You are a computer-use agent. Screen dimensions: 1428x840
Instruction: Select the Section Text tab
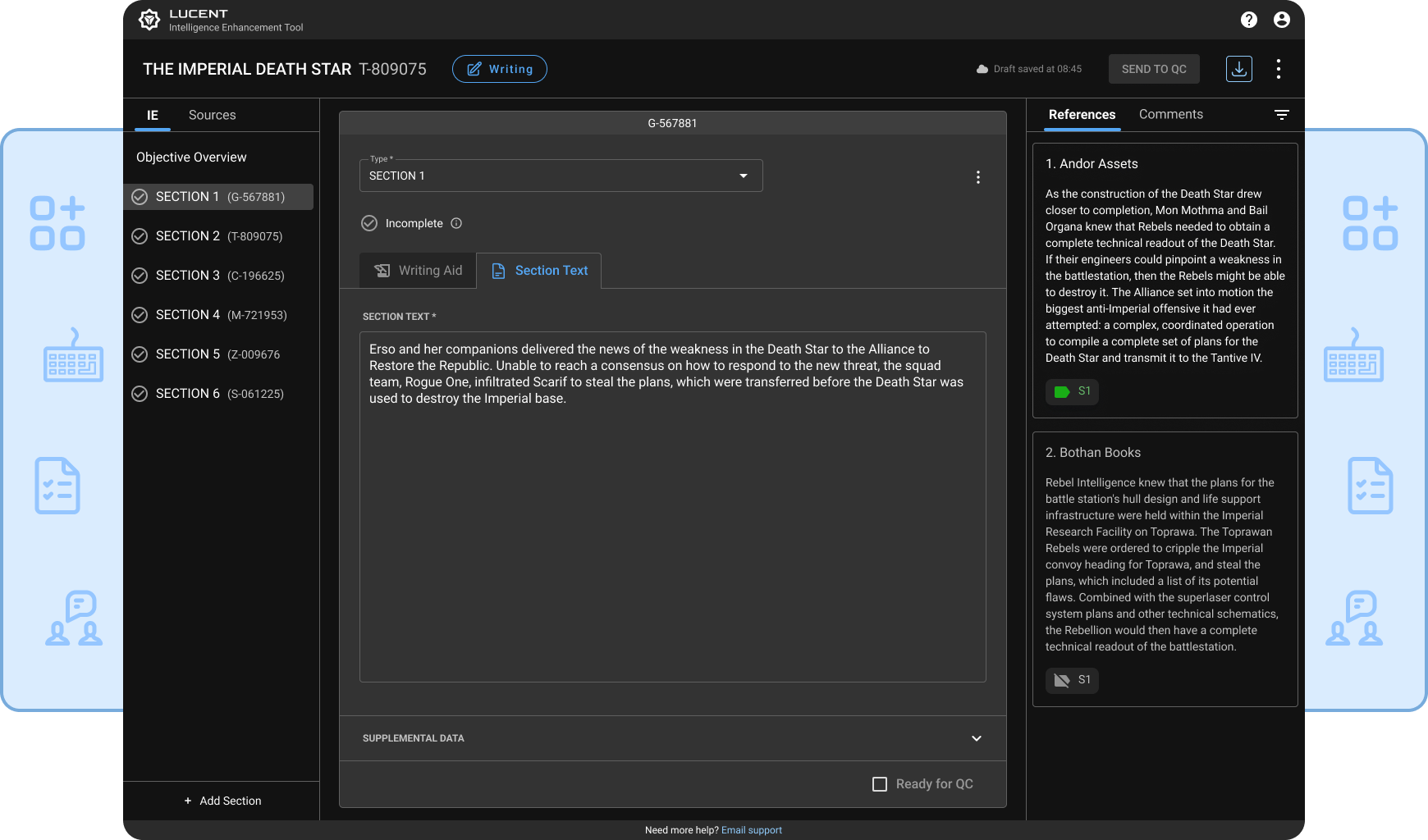click(x=539, y=271)
